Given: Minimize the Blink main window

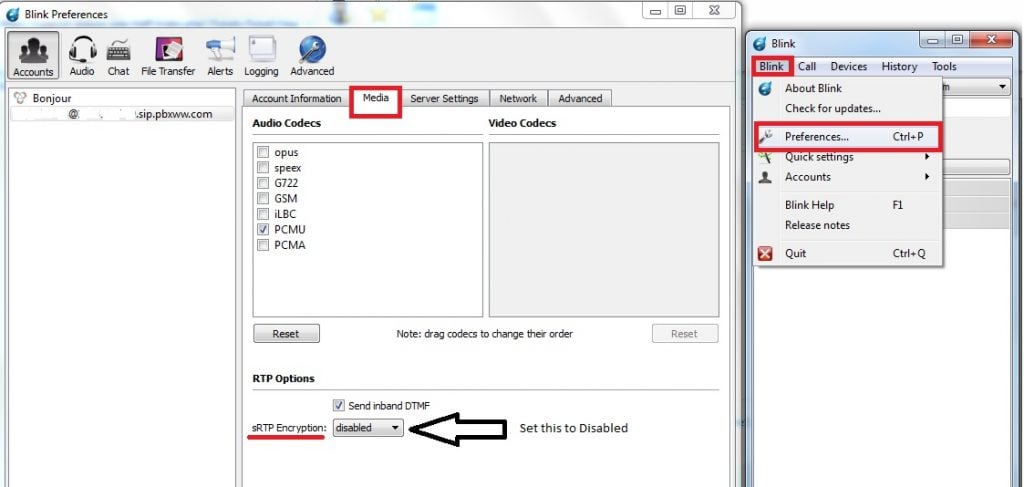Looking at the screenshot, I should 933,40.
